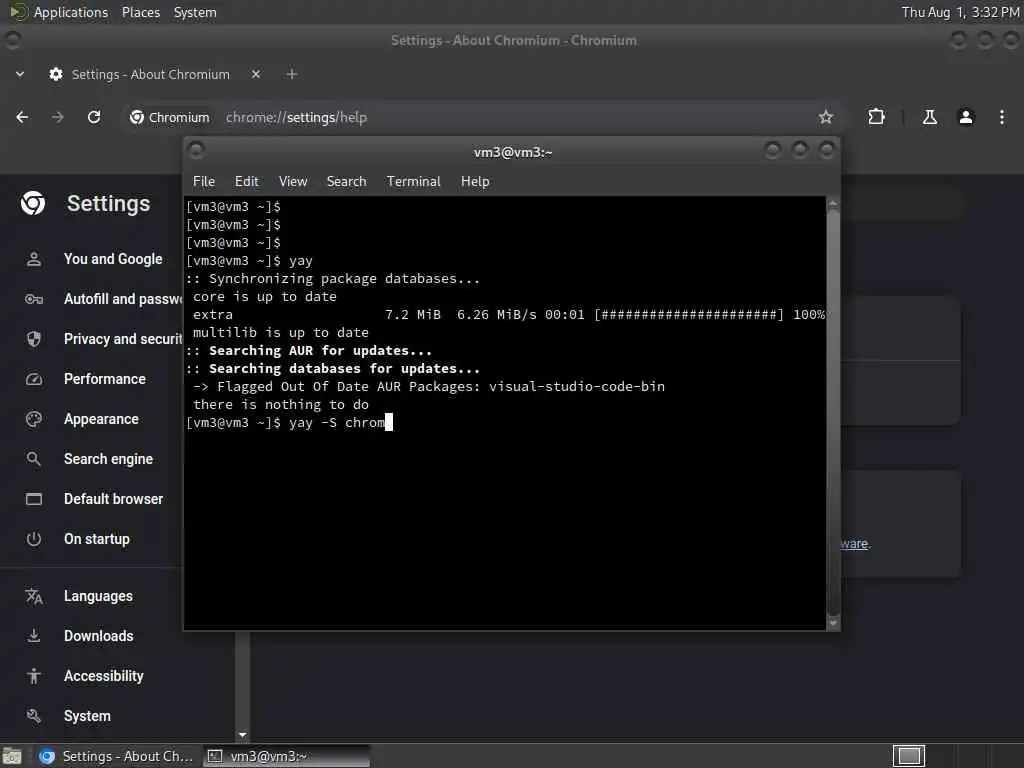Click the palette icon beside Appearance
The width and height of the screenshot is (1024, 768).
pyautogui.click(x=34, y=419)
